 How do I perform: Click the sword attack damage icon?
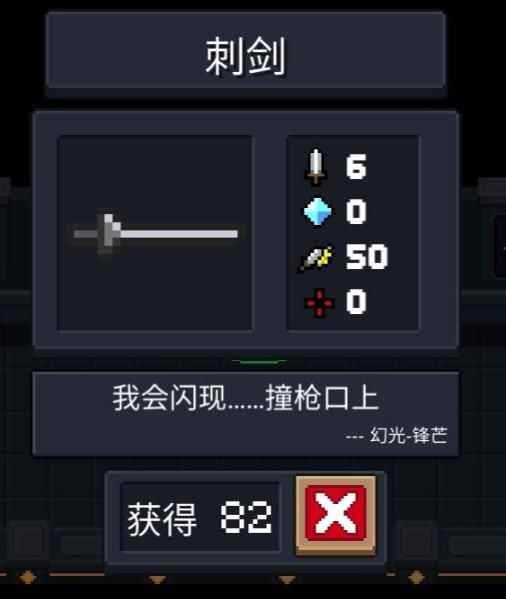click(316, 167)
